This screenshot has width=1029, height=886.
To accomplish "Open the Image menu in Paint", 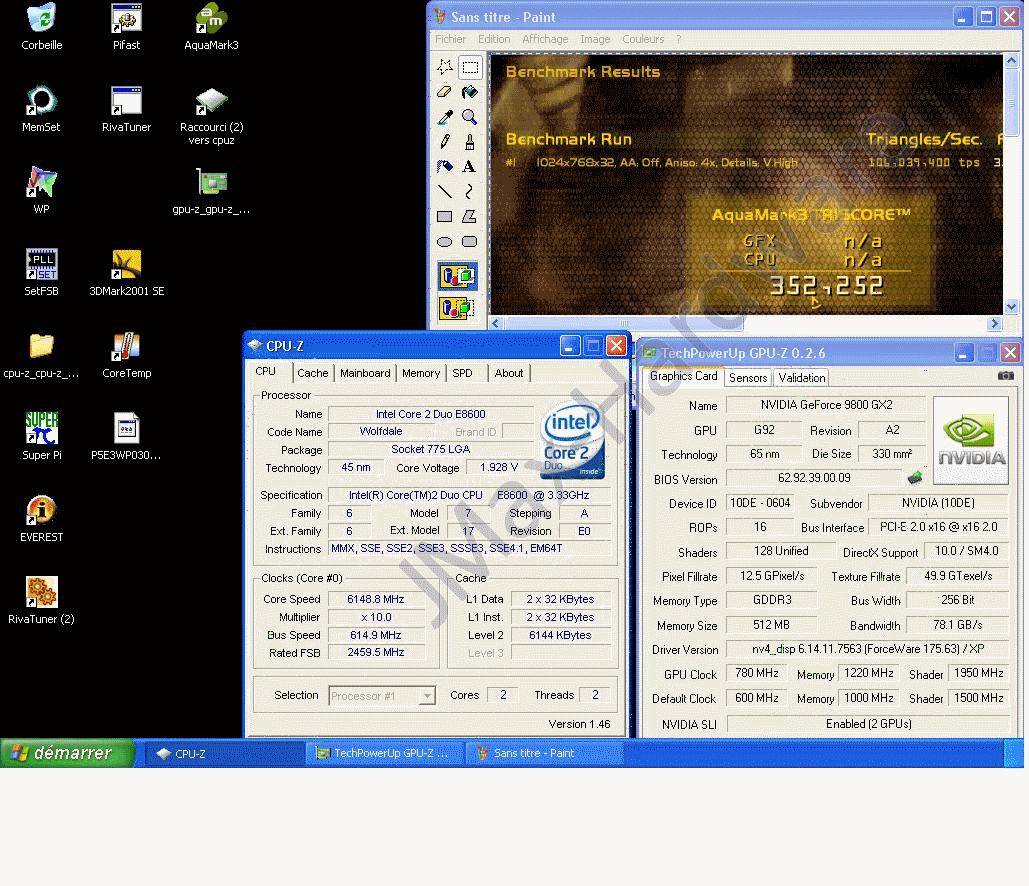I will pos(595,39).
